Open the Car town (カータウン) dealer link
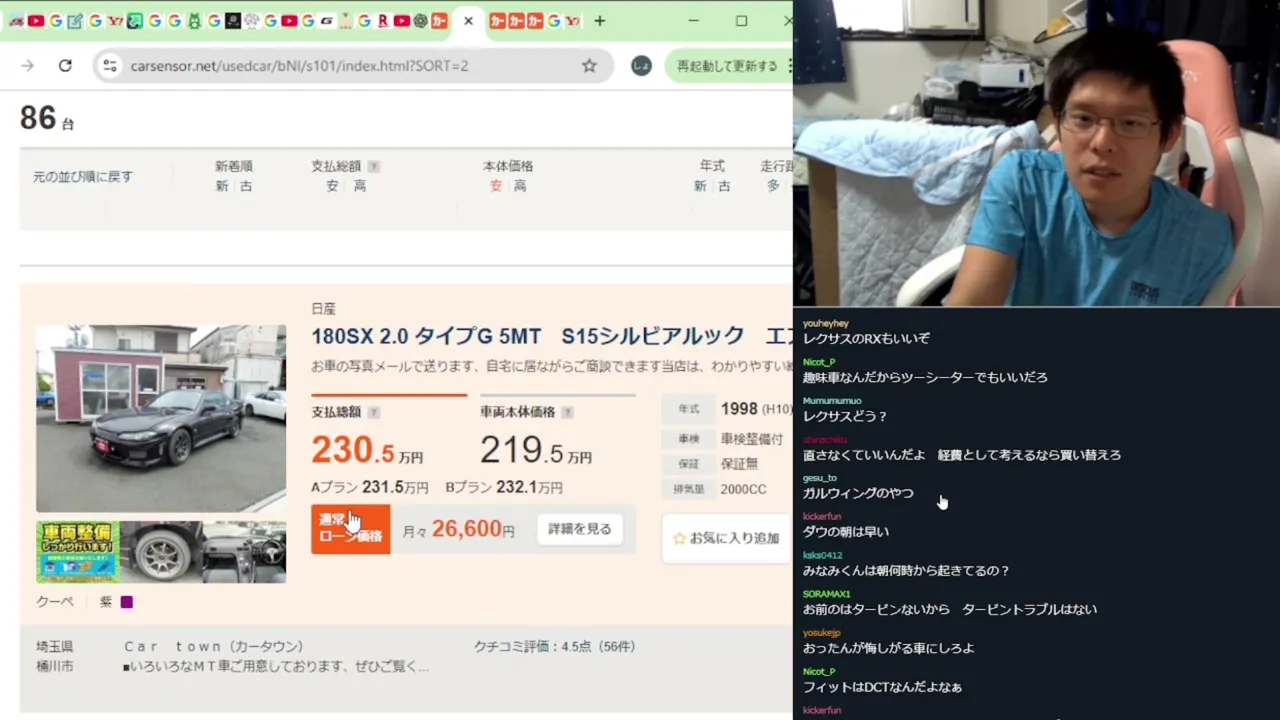1280x720 pixels. (213, 647)
